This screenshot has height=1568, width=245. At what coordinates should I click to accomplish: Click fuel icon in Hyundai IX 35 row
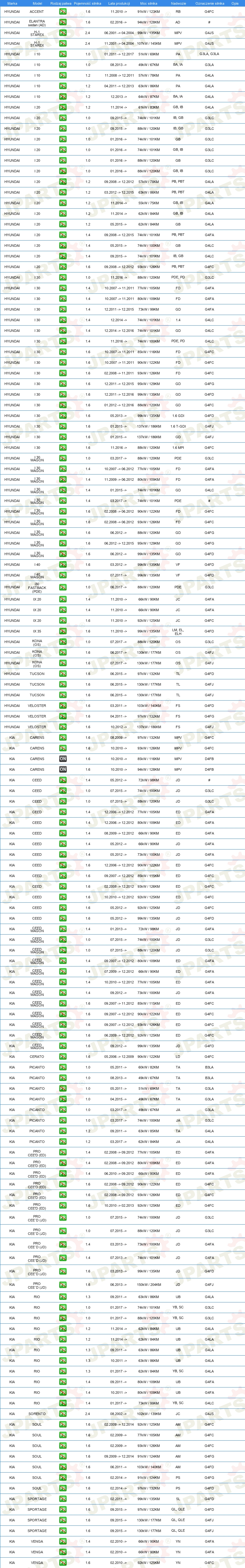63,631
